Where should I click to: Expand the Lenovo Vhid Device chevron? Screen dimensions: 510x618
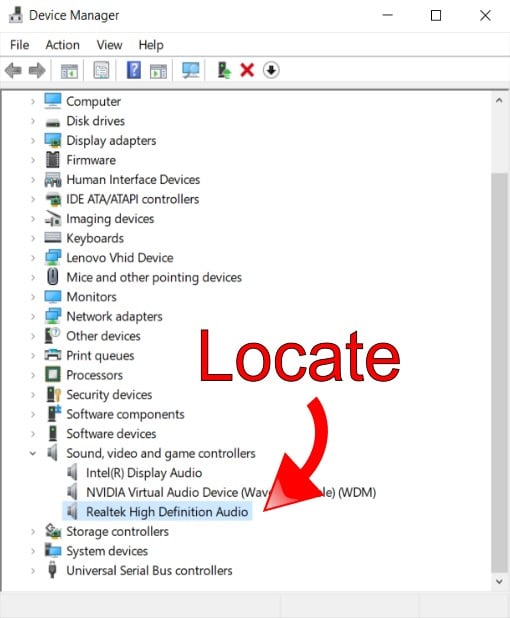point(33,258)
